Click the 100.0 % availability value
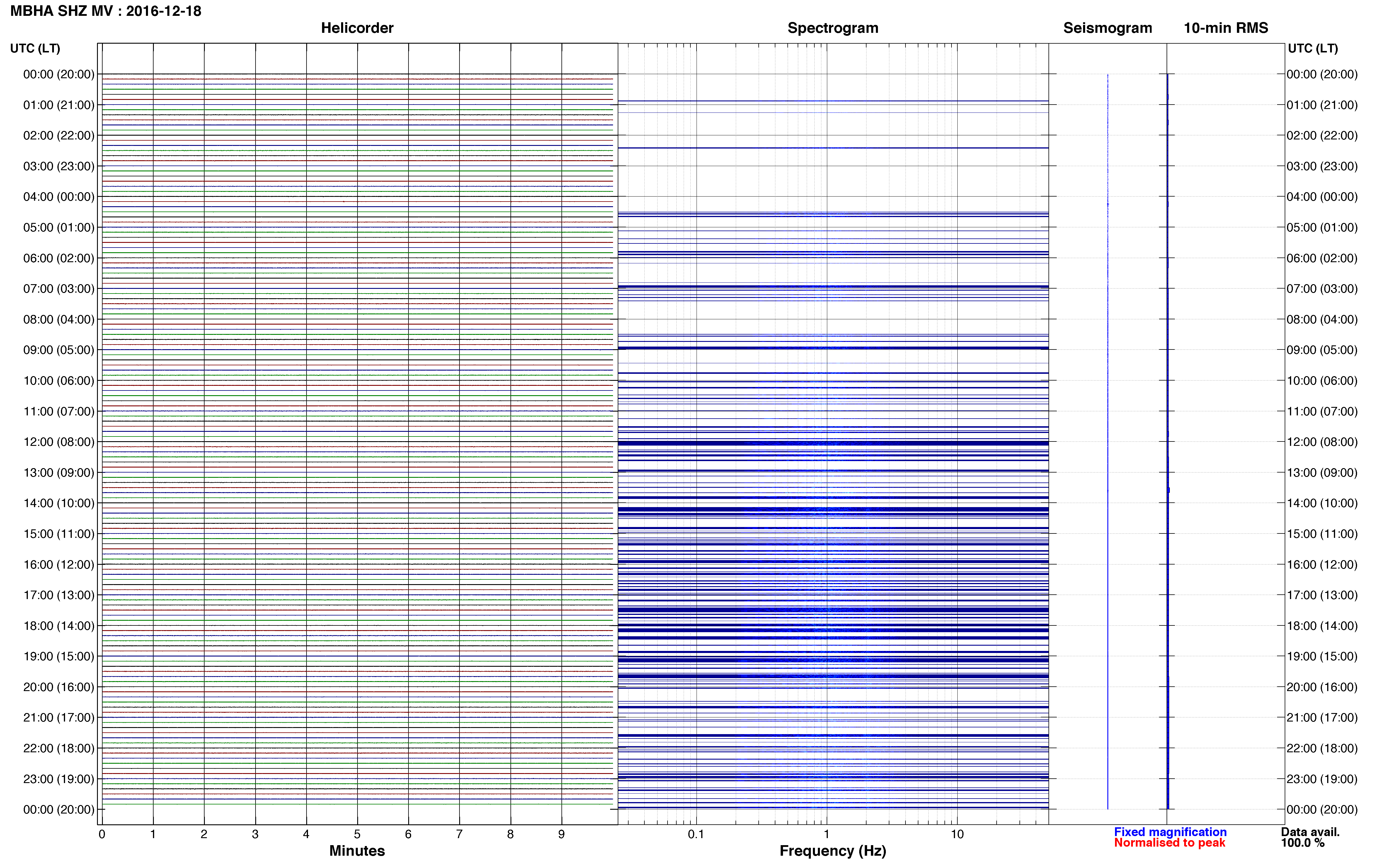Screen dimensions: 1389x868 [1303, 843]
